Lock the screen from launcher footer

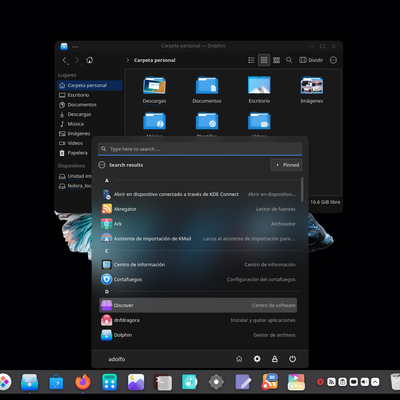pyautogui.click(x=275, y=359)
